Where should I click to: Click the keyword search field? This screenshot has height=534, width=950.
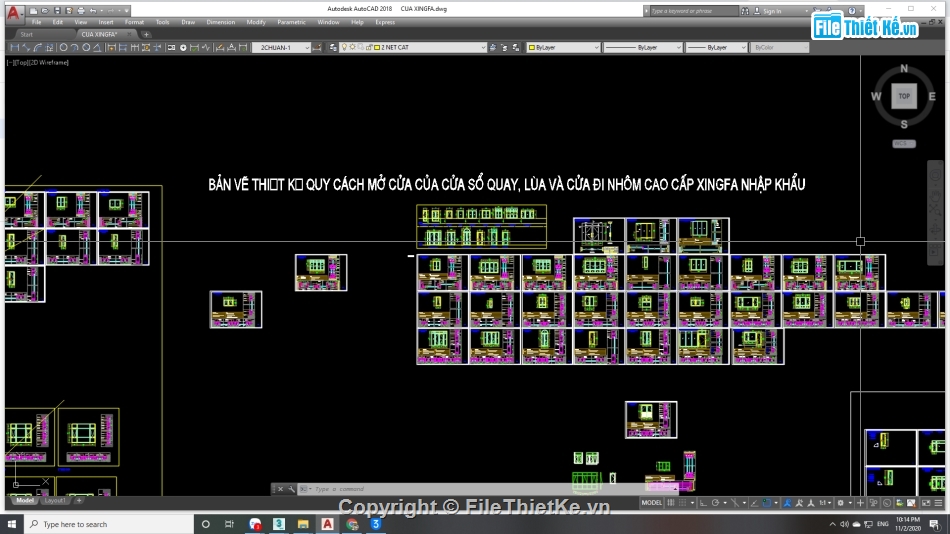tap(694, 11)
